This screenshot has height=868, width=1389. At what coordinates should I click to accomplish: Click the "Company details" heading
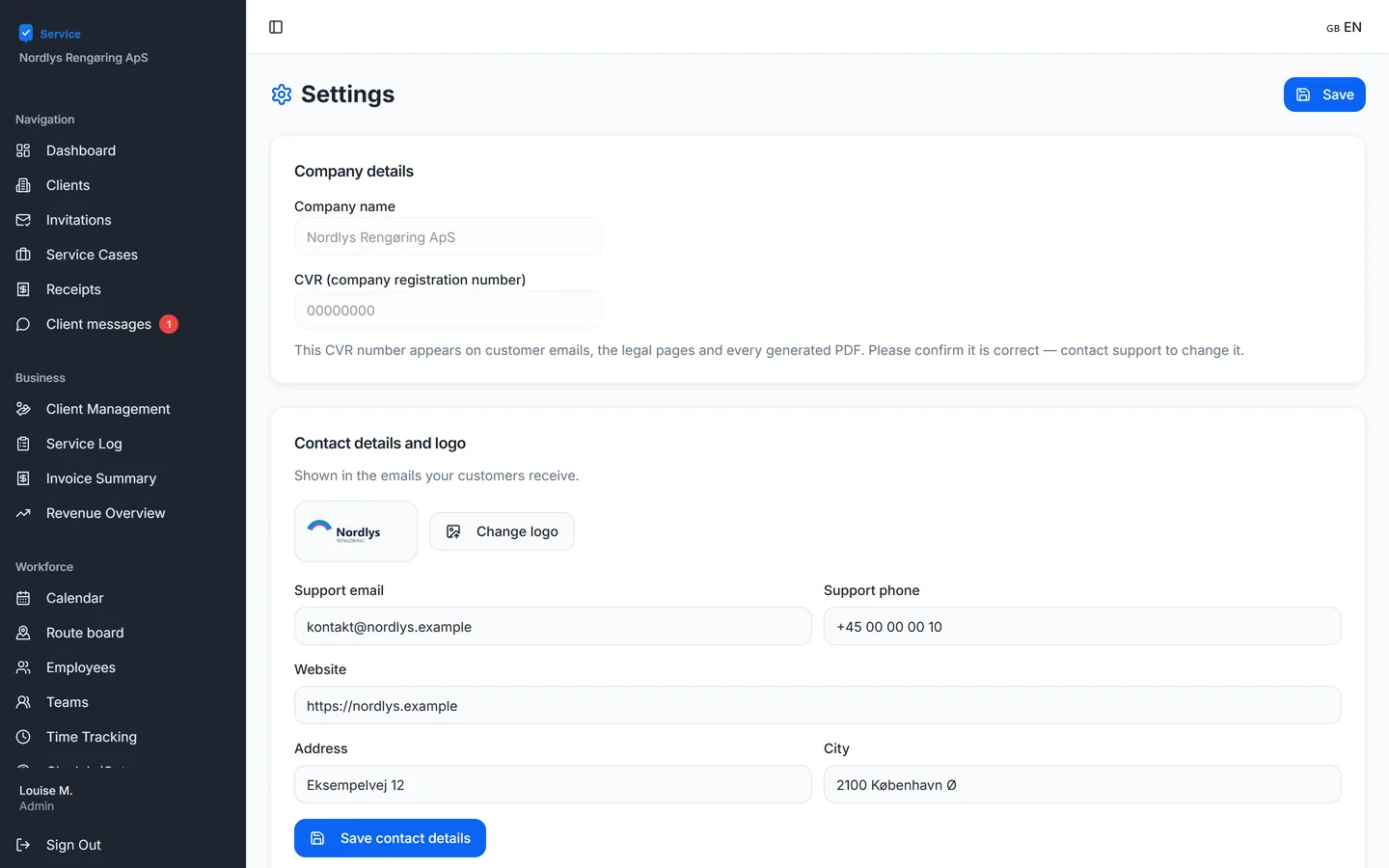click(354, 171)
